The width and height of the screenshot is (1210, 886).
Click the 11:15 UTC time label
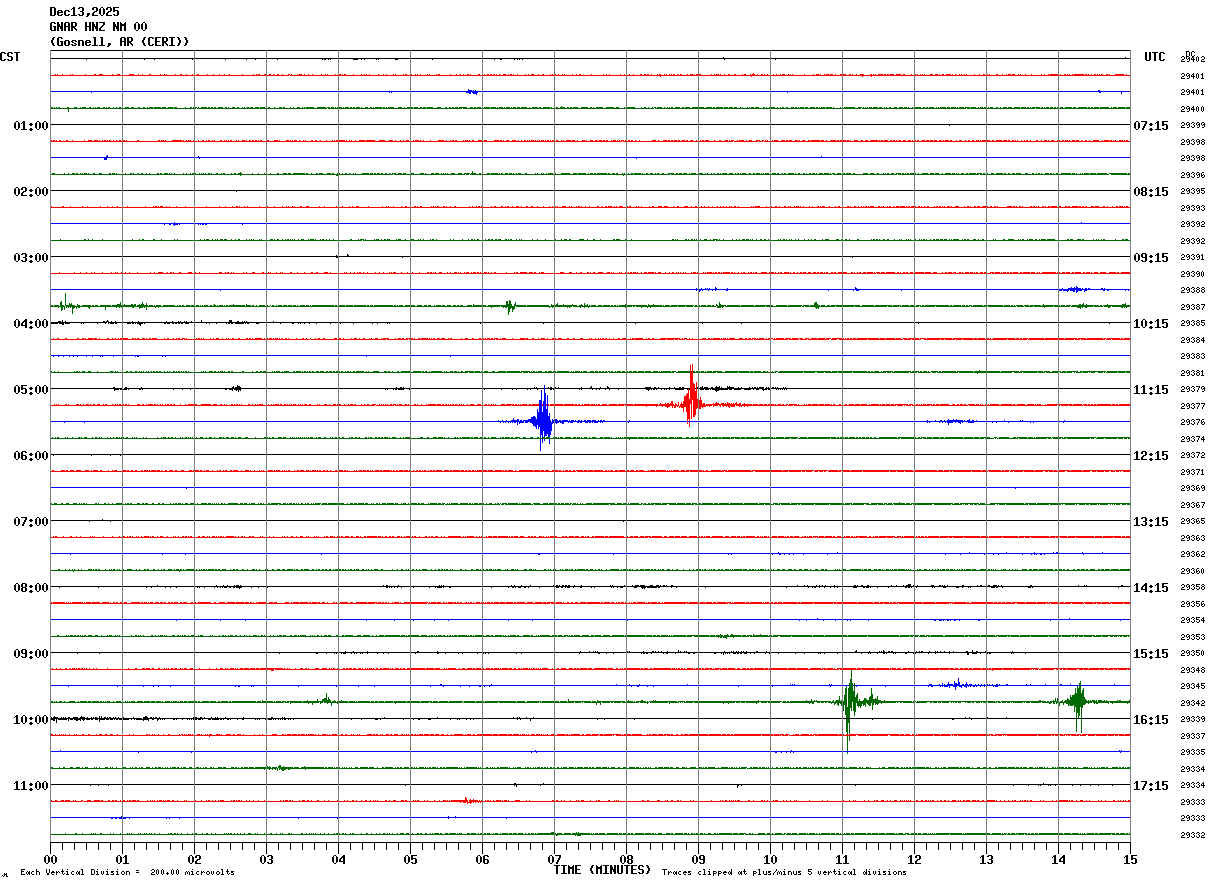pos(1151,389)
